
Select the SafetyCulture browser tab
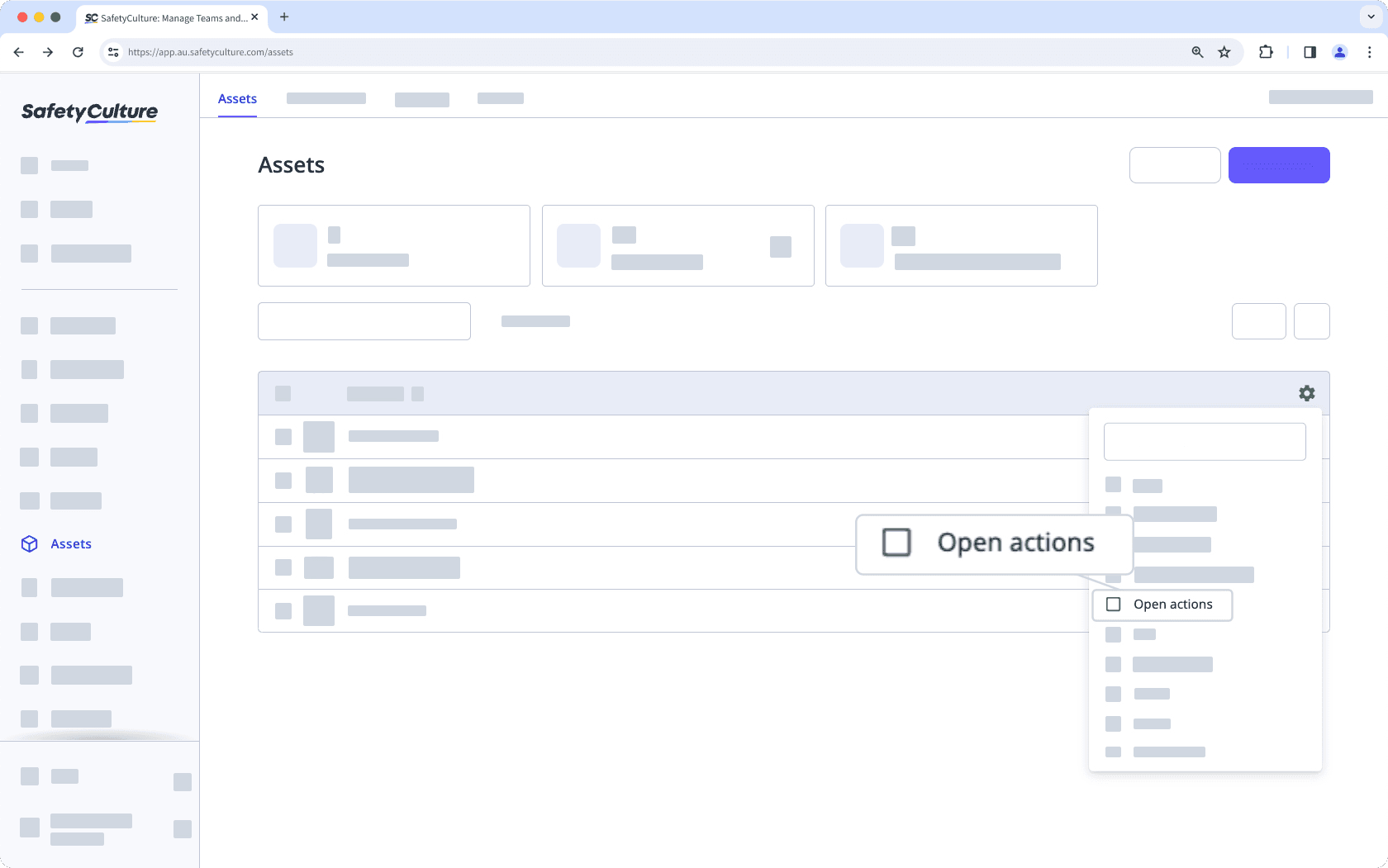pos(165,17)
